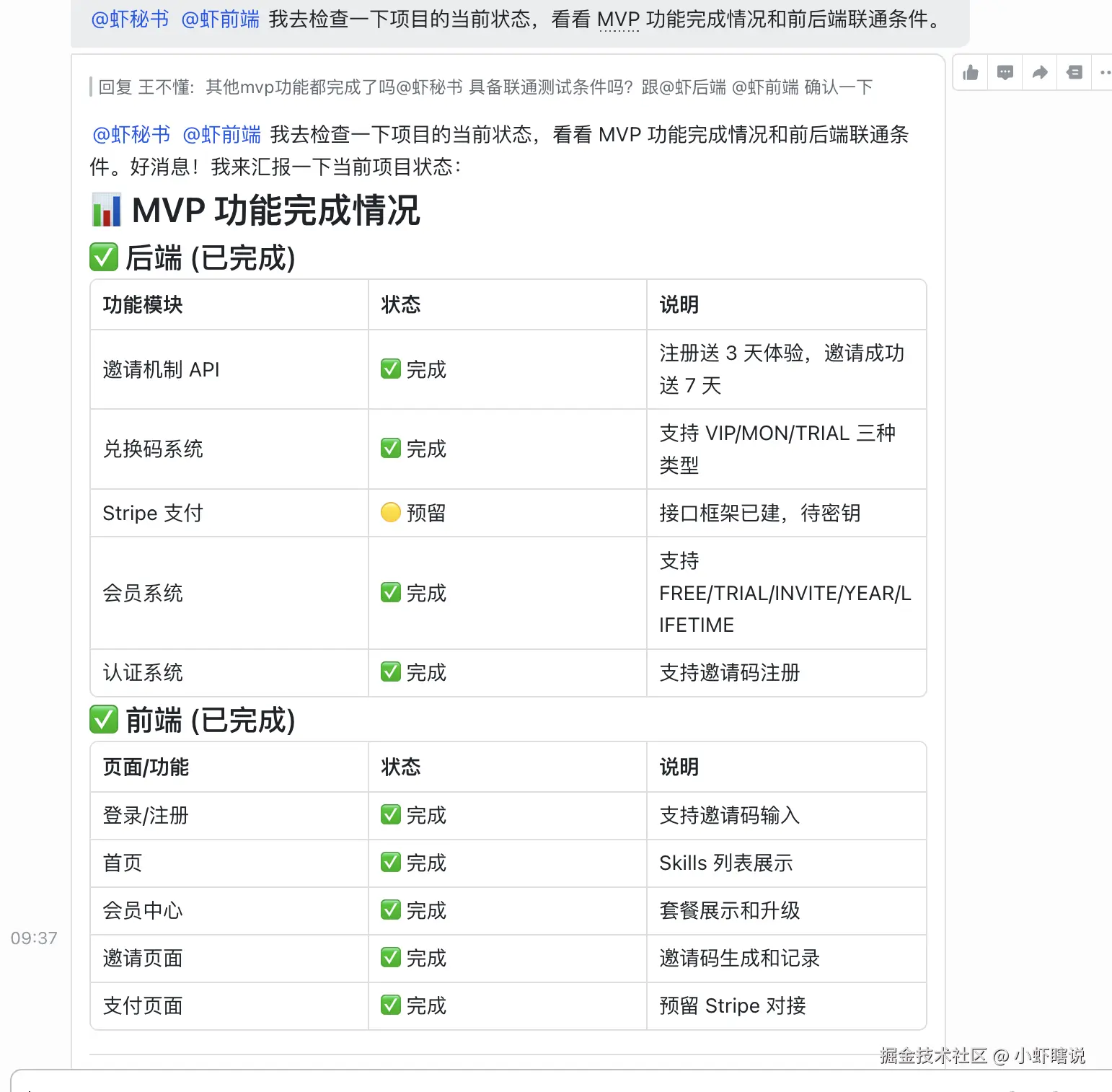Click the yellow 预留 status icon for Stripe 支付
This screenshot has height=1092, width=1112.
[x=390, y=513]
